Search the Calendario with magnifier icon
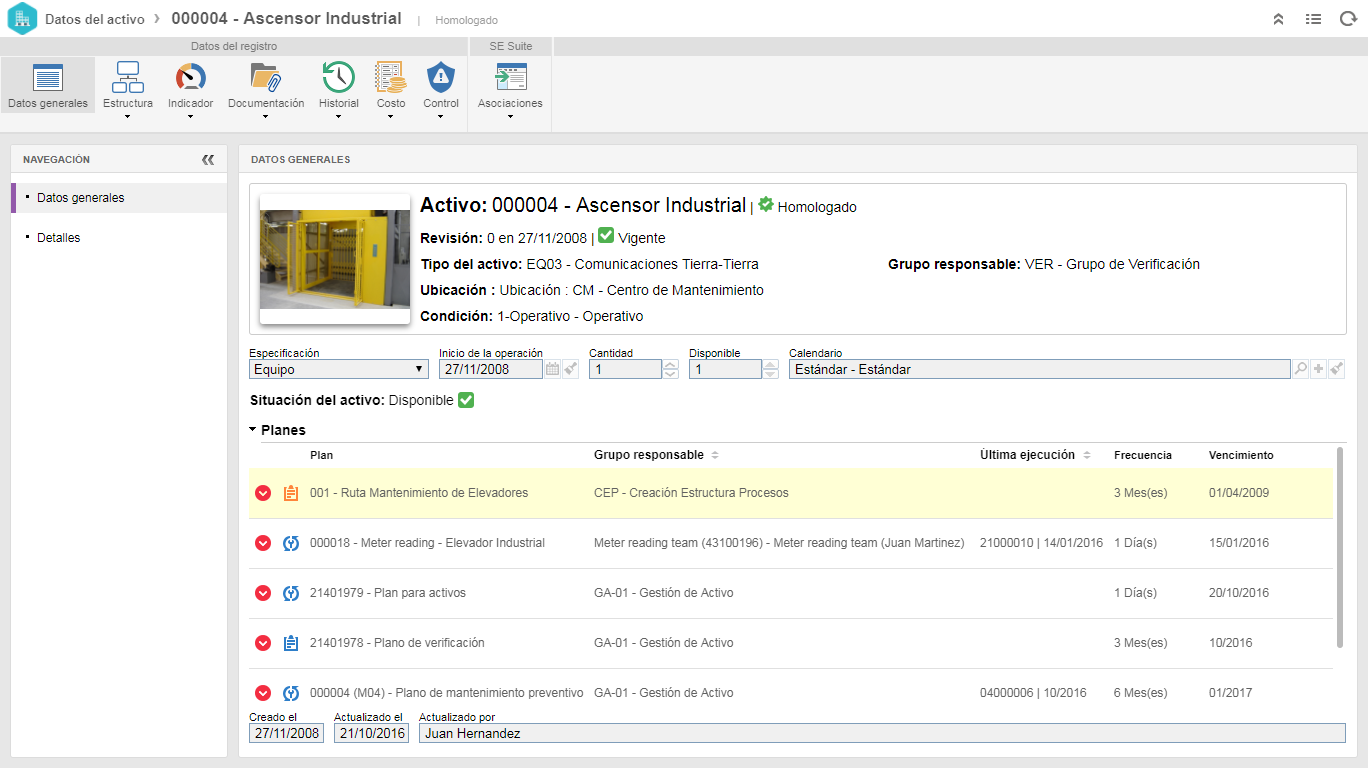Image resolution: width=1368 pixels, height=768 pixels. pos(1300,369)
